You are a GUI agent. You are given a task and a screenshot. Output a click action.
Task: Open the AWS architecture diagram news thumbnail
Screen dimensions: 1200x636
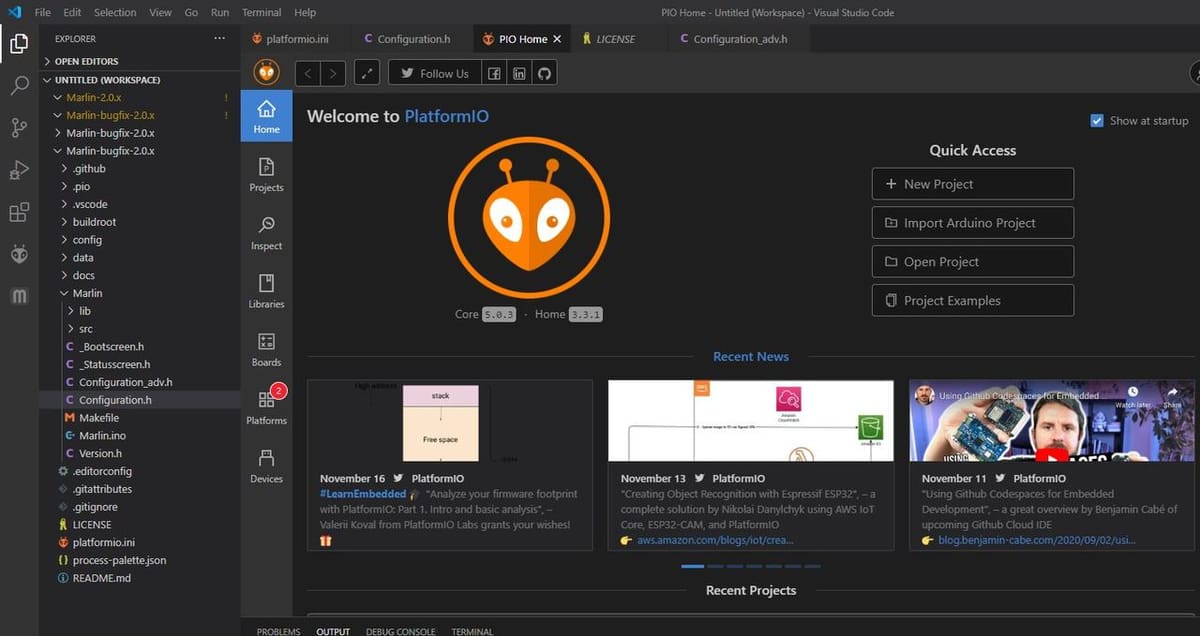click(x=751, y=422)
